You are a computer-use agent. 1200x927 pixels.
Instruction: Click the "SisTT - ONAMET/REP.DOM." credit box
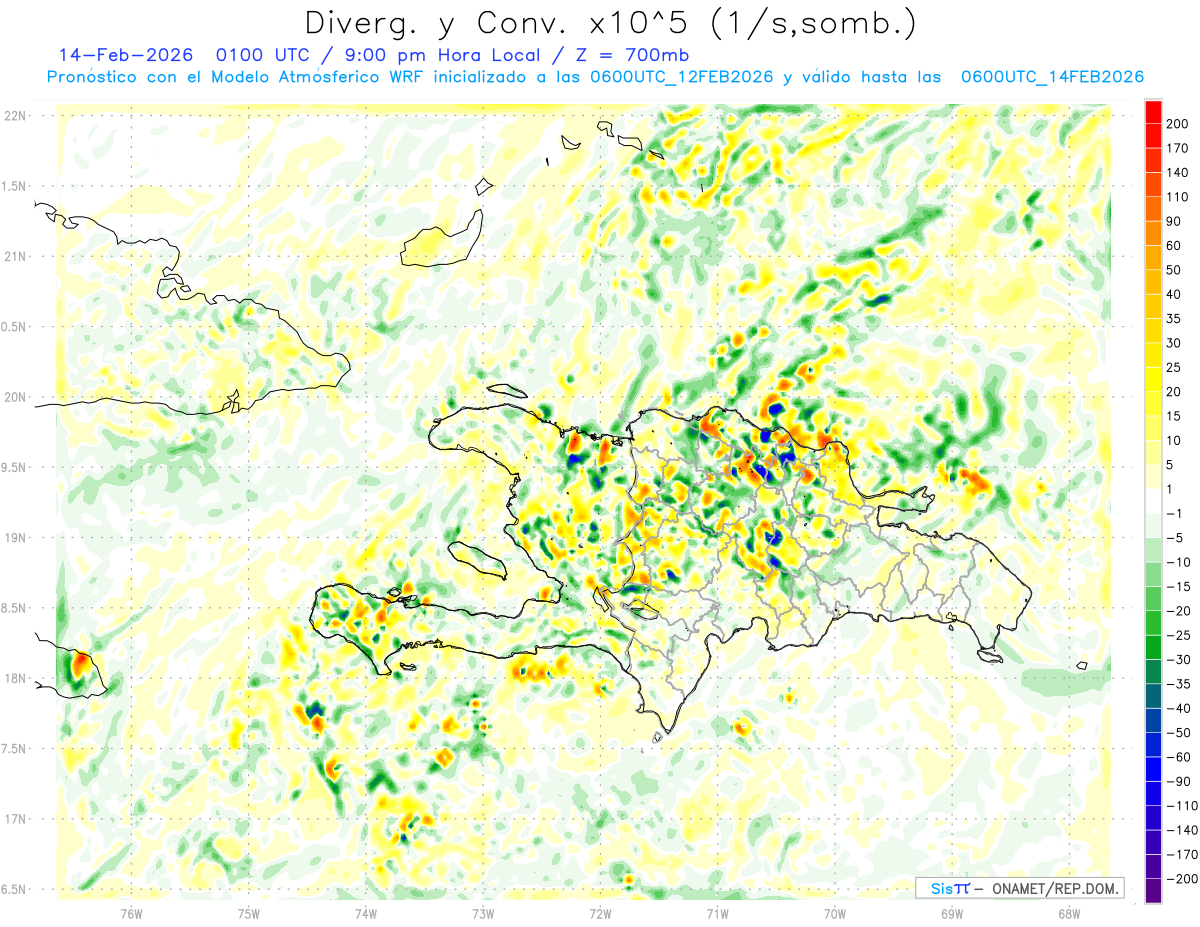pyautogui.click(x=1019, y=888)
